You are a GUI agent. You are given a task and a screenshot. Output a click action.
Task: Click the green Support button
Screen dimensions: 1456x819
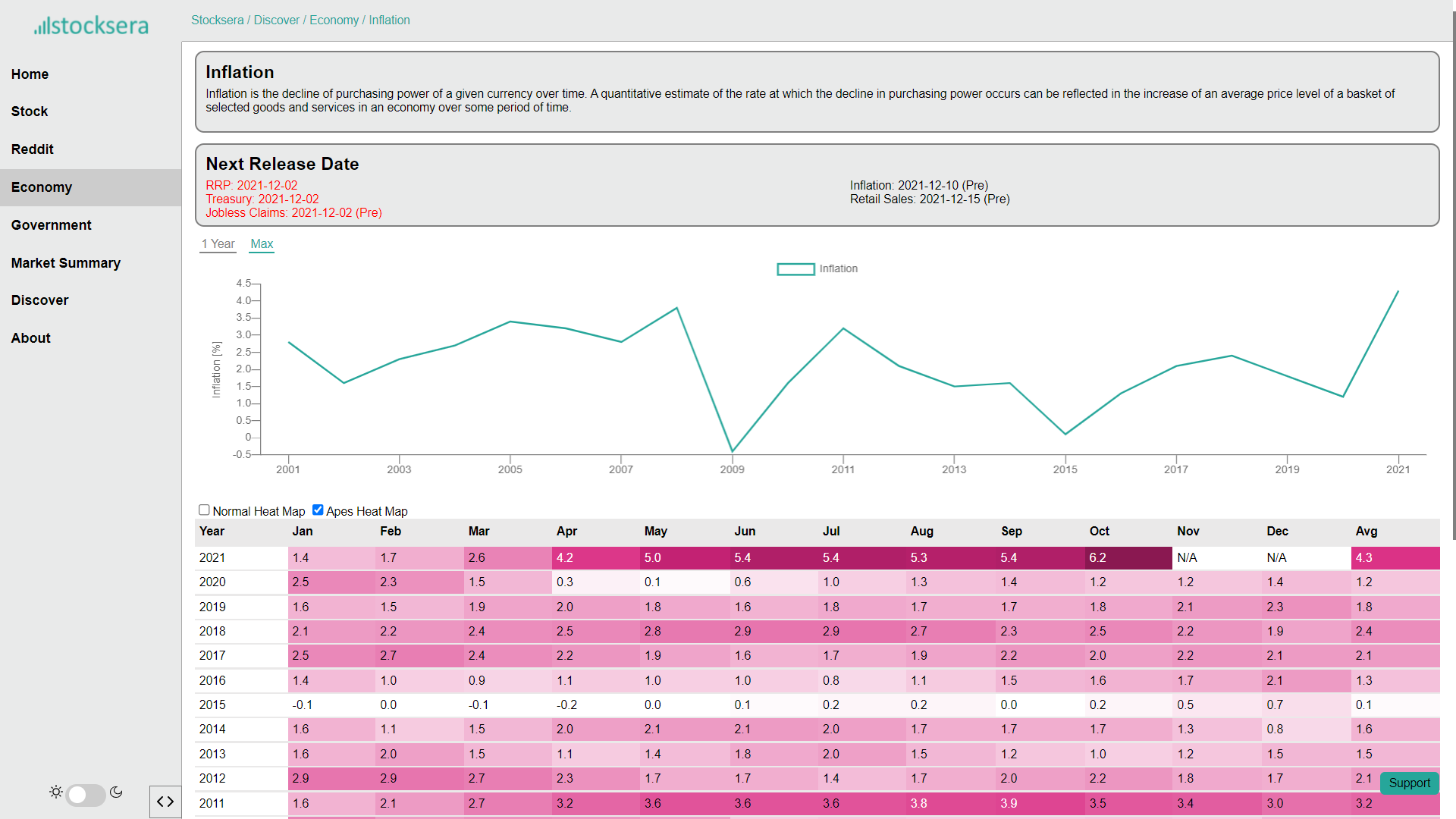coord(1409,783)
